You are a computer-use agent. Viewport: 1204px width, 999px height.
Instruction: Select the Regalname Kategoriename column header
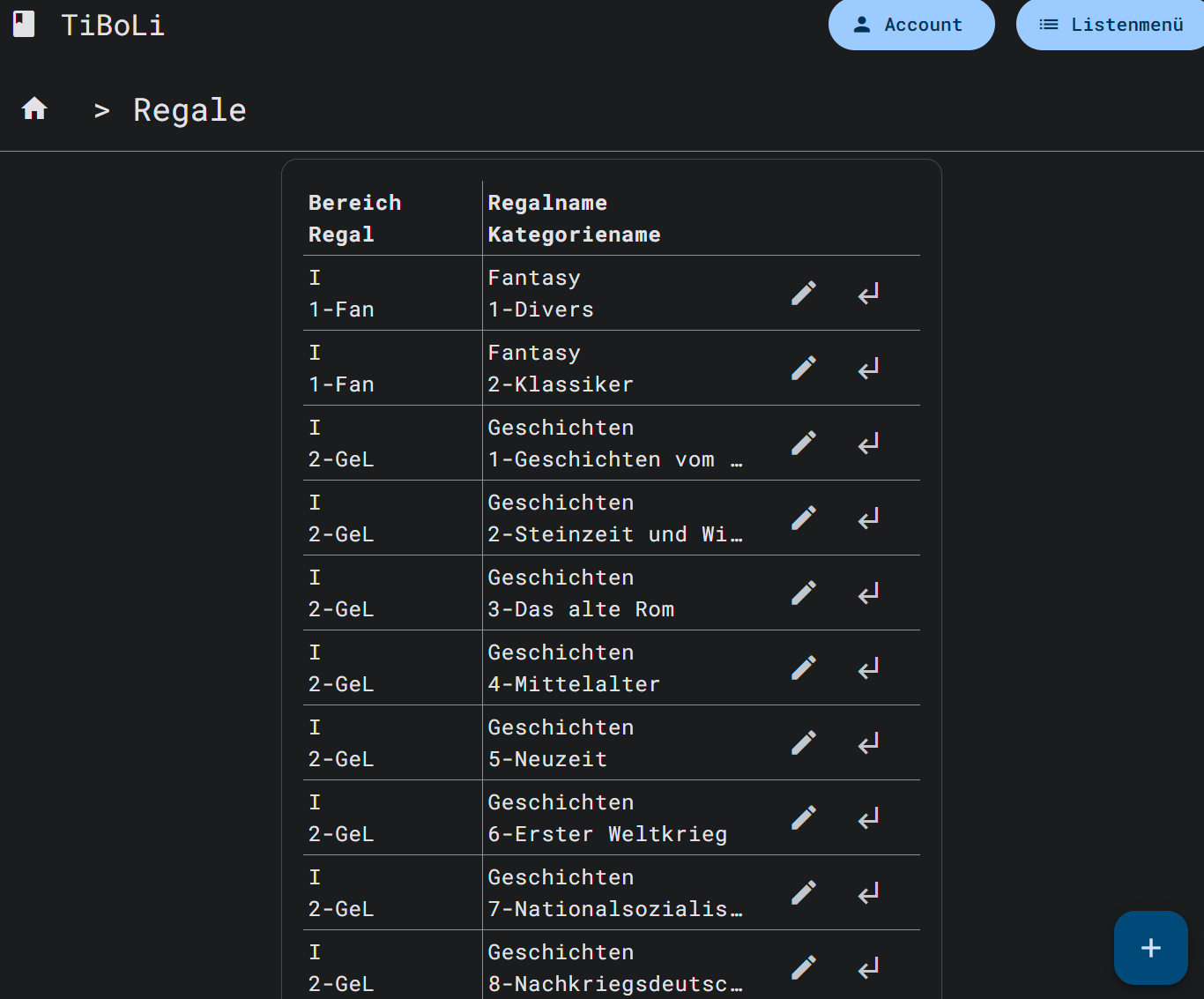click(575, 218)
